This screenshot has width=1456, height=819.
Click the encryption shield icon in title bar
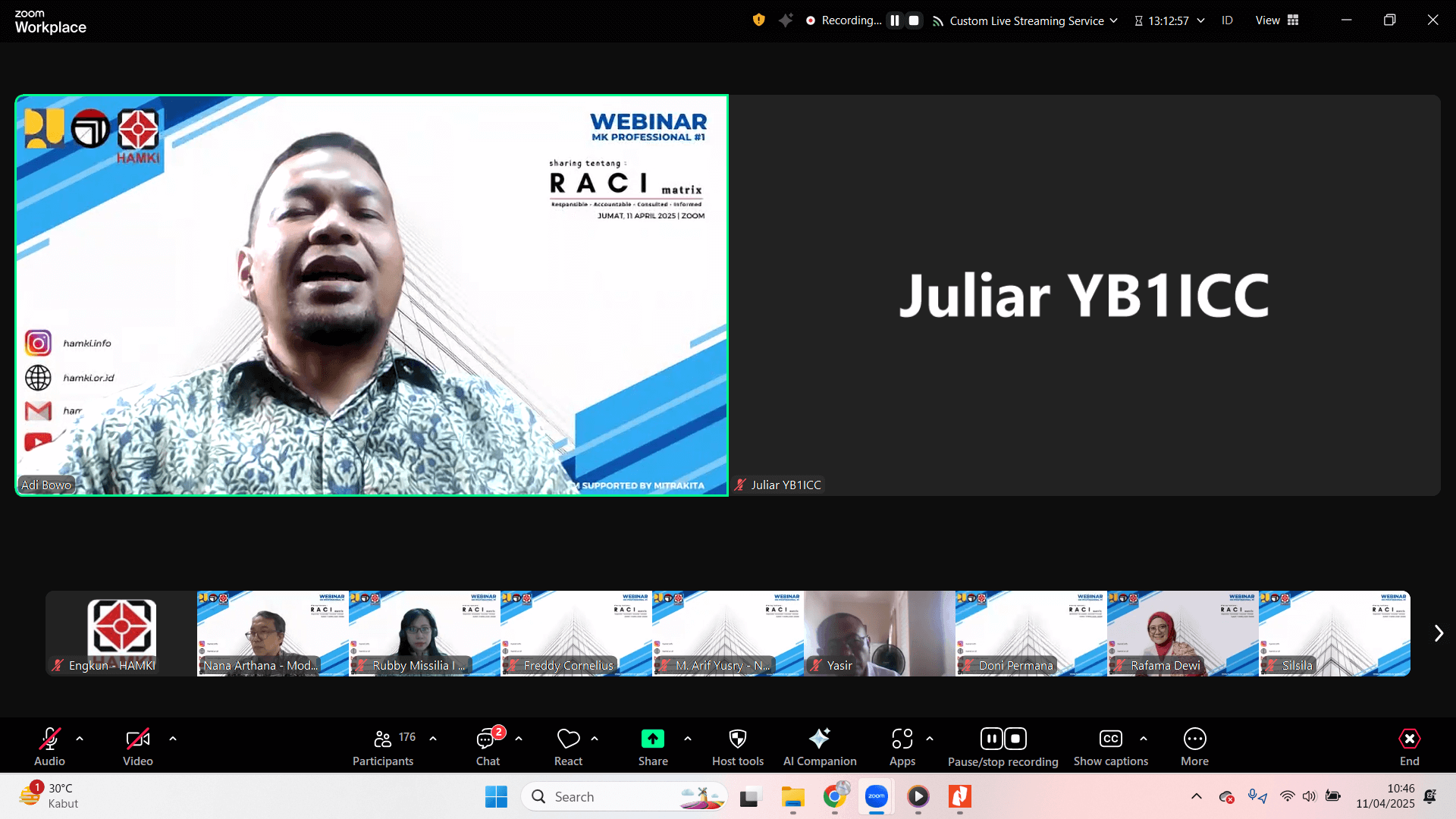pos(758,20)
